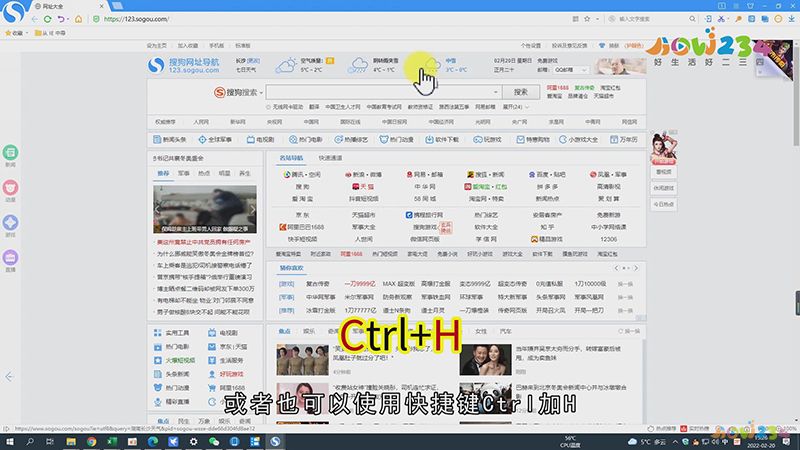The width and height of the screenshot is (800, 450).
Task: Click the green security shield icon
Action: tap(96, 19)
